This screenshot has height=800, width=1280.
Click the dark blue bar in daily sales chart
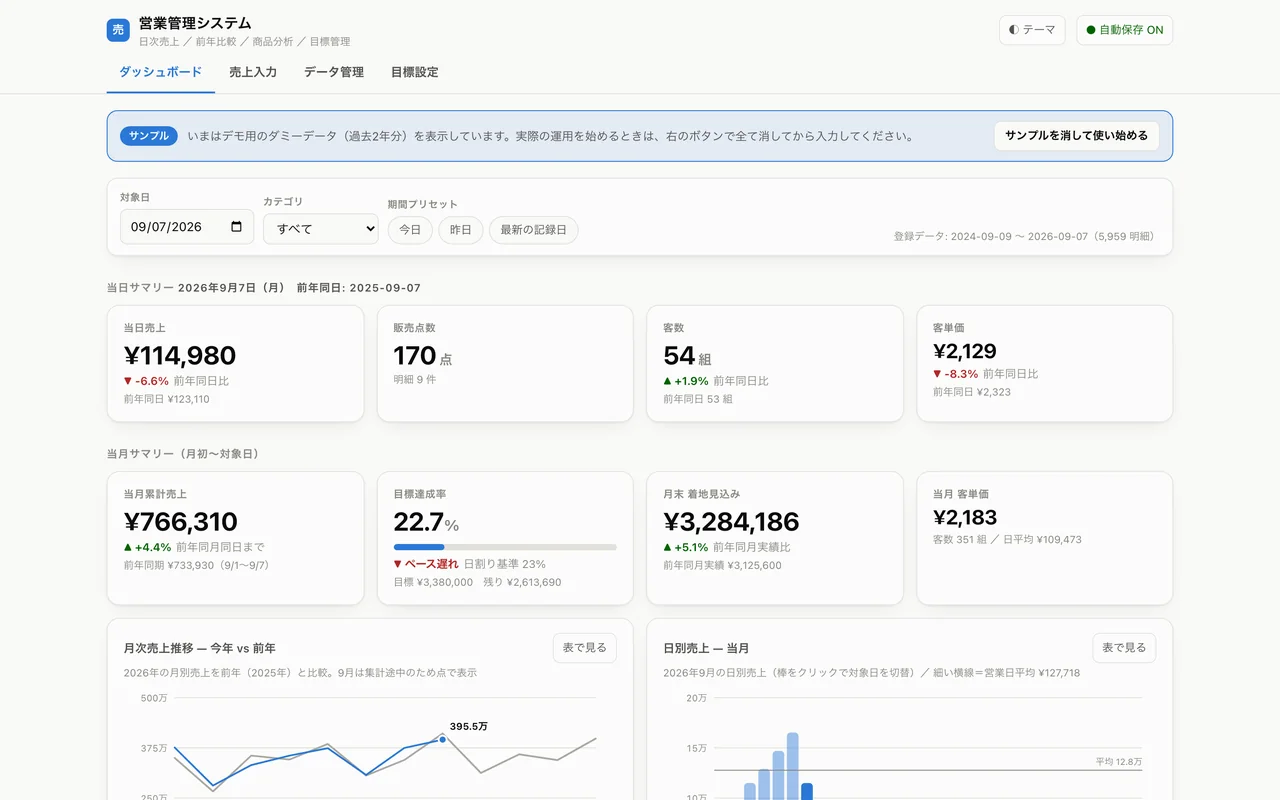[807, 791]
